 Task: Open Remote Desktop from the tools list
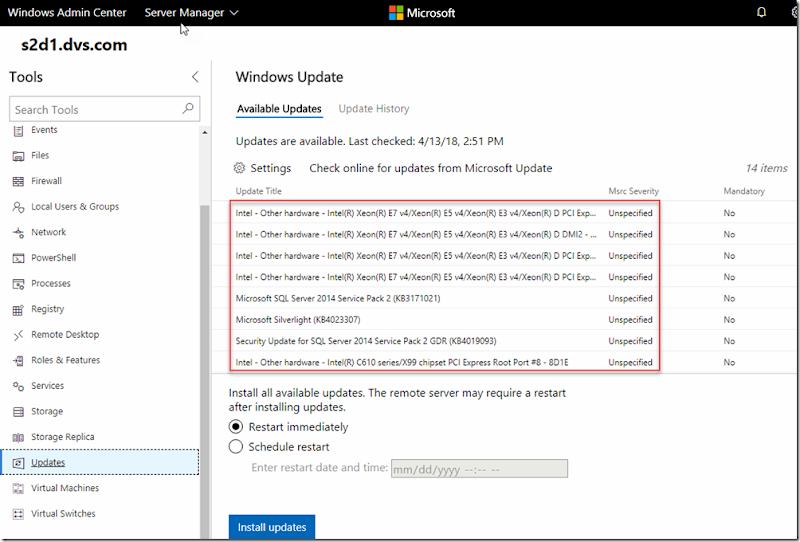tap(65, 334)
